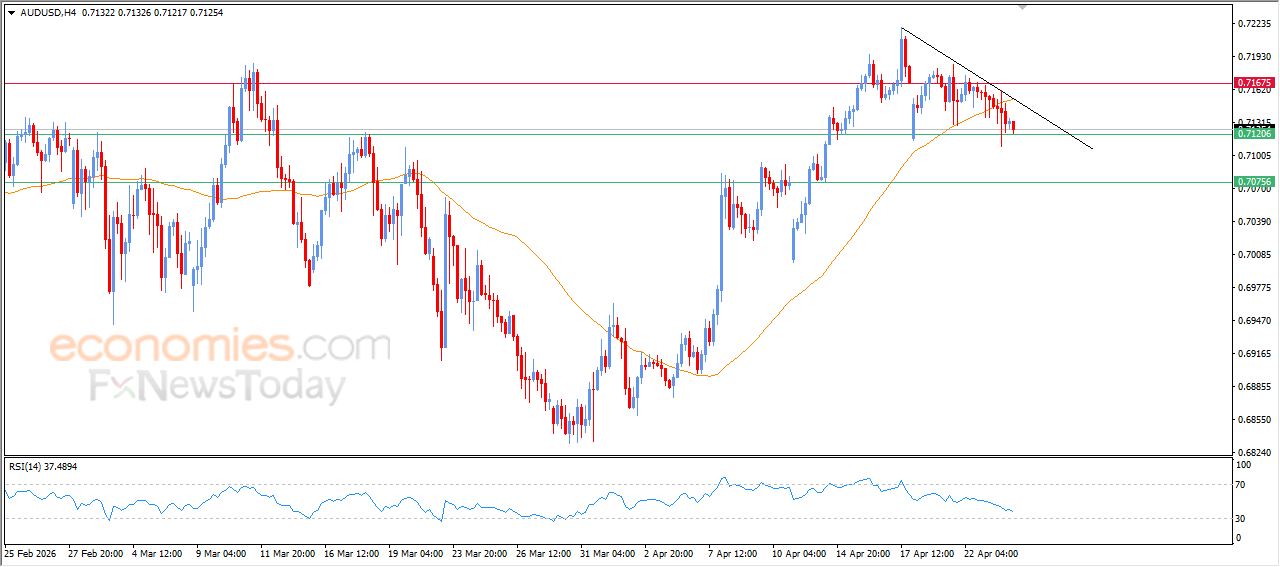The height and width of the screenshot is (567, 1280).
Task: Click the green 0.70756 price label
Action: coord(1254,182)
